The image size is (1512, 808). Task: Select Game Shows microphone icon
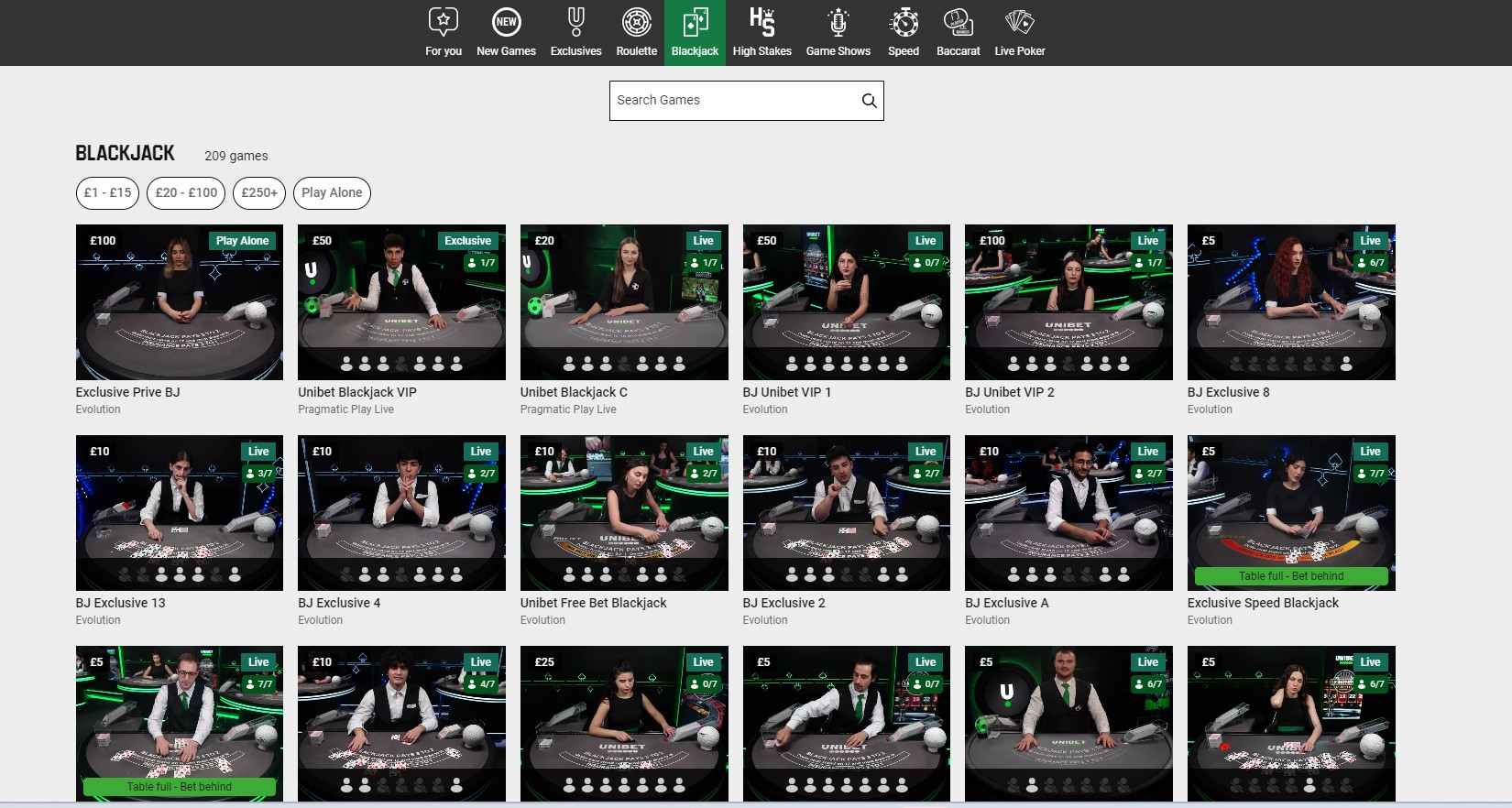coord(838,22)
